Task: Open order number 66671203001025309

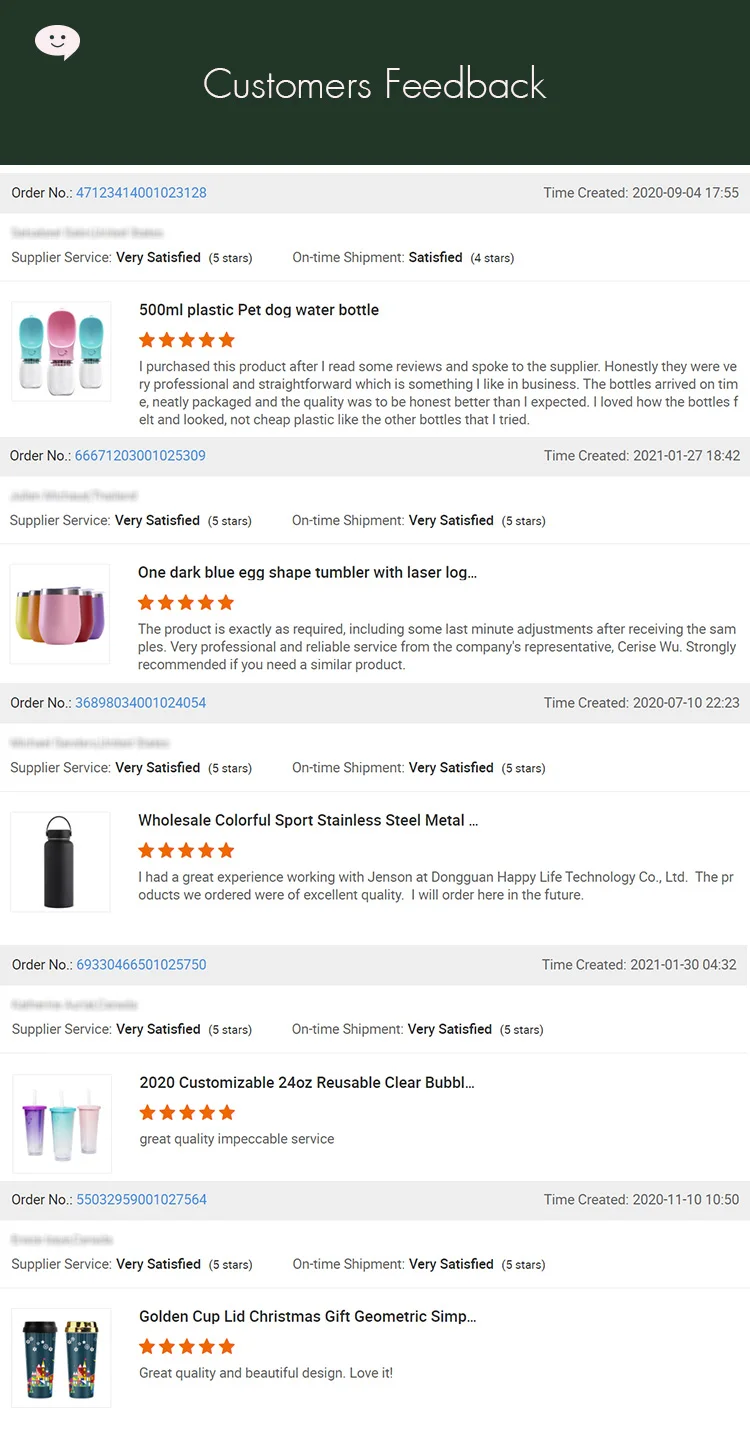Action: pos(140,456)
